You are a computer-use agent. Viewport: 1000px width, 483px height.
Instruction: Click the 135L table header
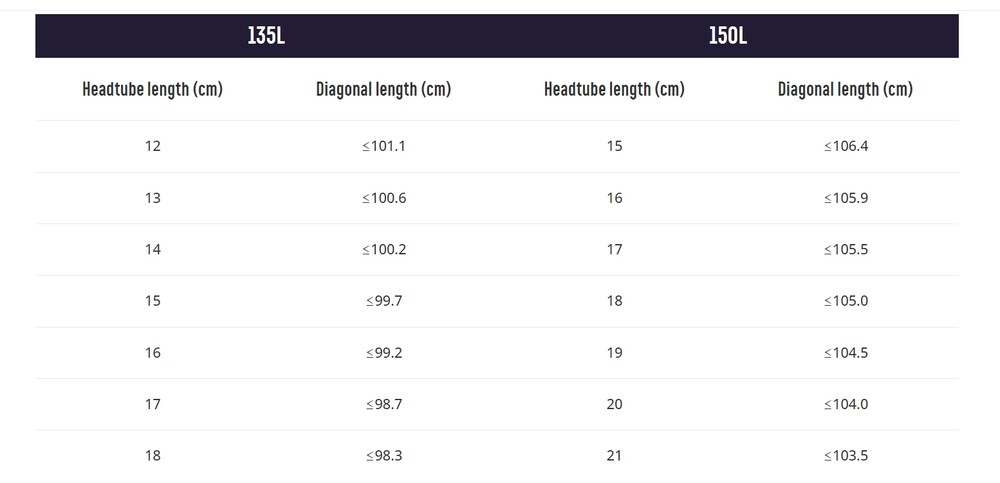[x=266, y=36]
